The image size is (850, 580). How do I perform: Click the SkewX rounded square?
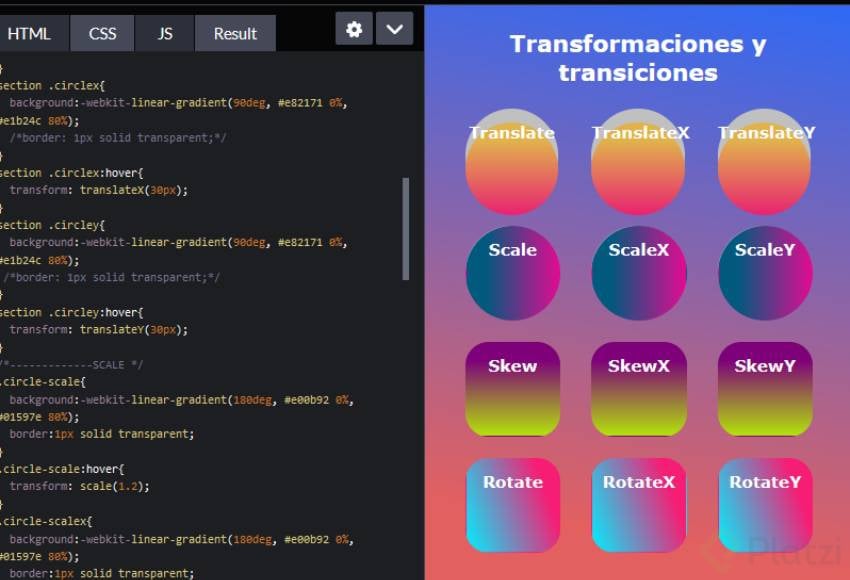(x=639, y=389)
